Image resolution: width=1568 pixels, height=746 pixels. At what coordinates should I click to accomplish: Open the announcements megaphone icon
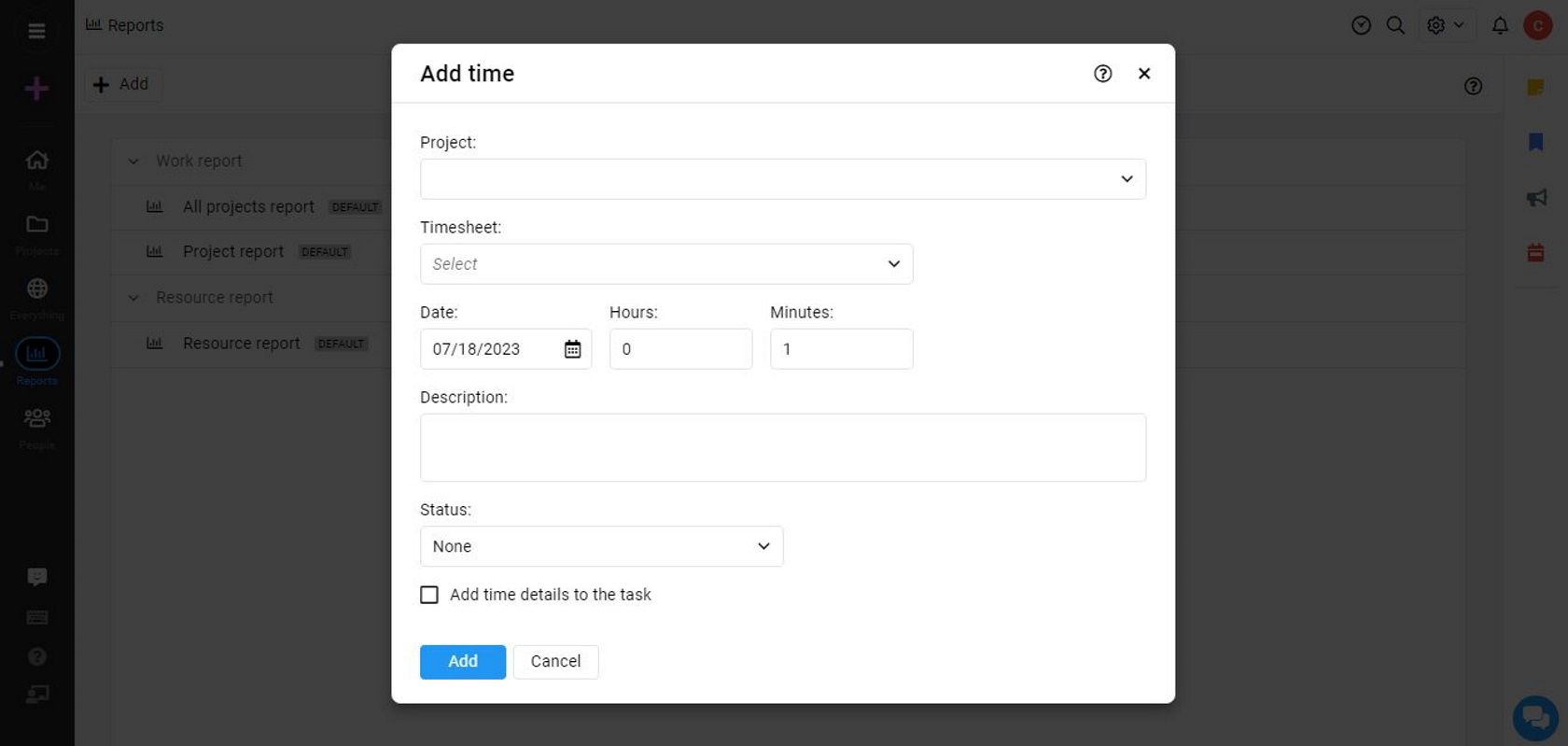pos(1535,198)
